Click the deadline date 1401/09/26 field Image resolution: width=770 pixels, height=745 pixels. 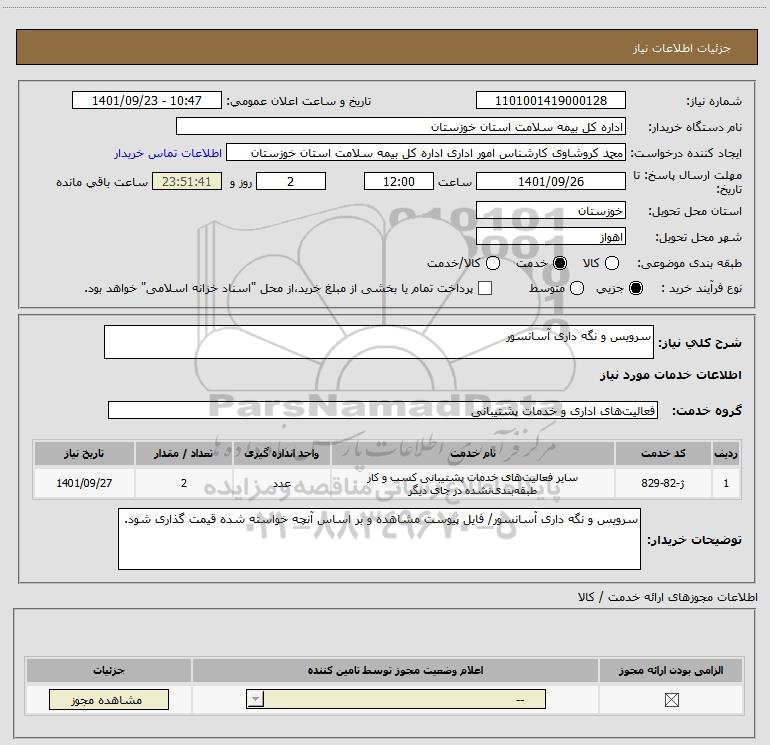tap(550, 181)
